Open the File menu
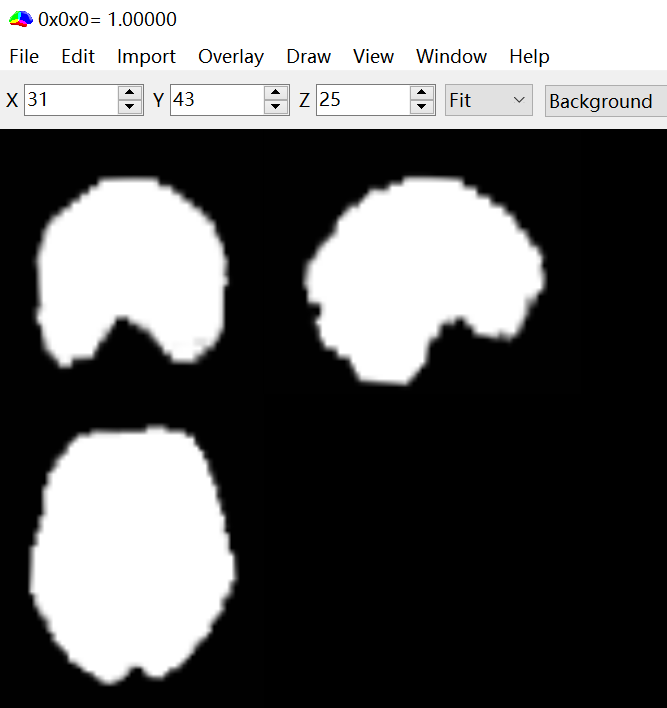This screenshot has height=708, width=667. 24,56
